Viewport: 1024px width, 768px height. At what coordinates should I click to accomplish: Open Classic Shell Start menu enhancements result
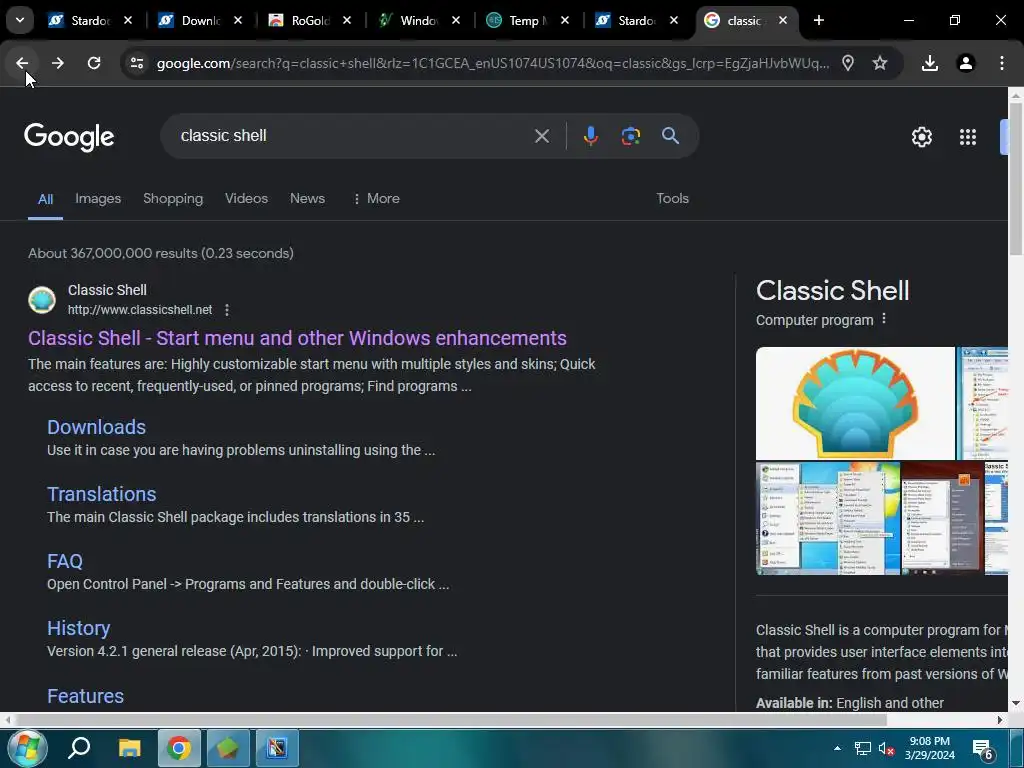297,338
